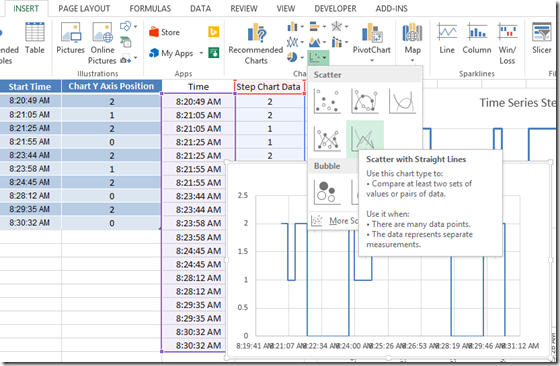Open the Pie chart dropdown

pos(295,57)
